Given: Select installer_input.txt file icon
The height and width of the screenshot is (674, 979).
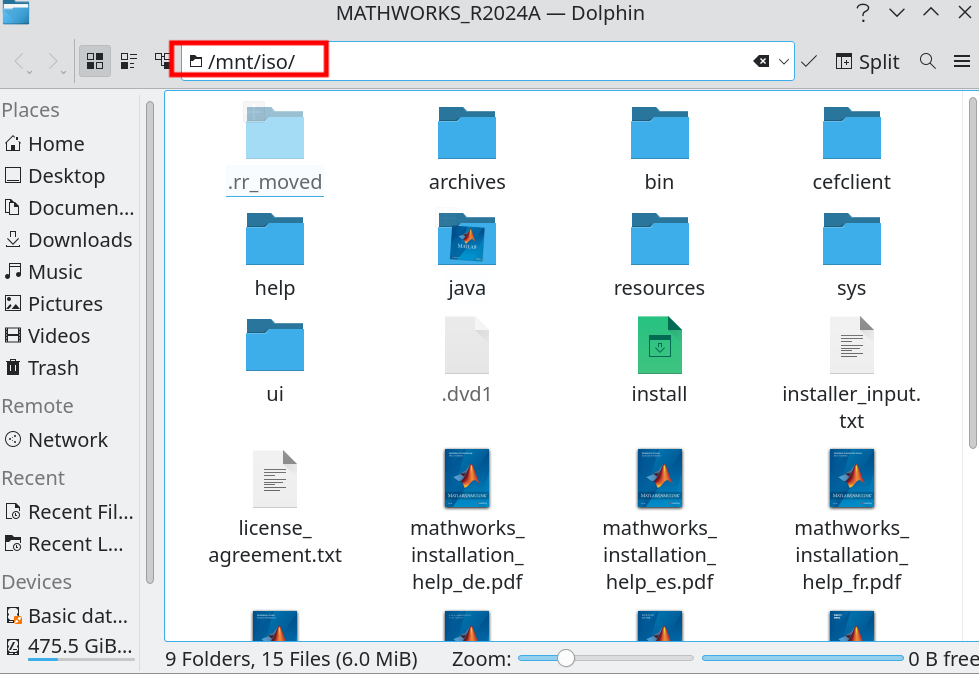Looking at the screenshot, I should [x=852, y=345].
